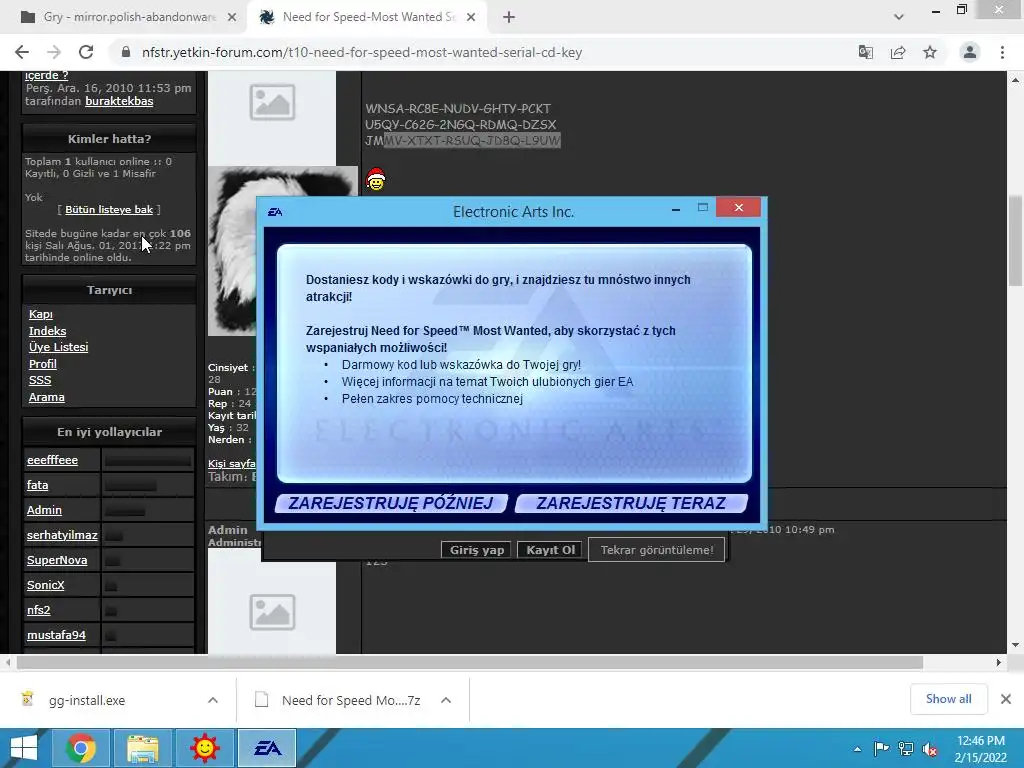Show hidden system tray icons
The height and width of the screenshot is (768, 1024).
click(x=857, y=749)
